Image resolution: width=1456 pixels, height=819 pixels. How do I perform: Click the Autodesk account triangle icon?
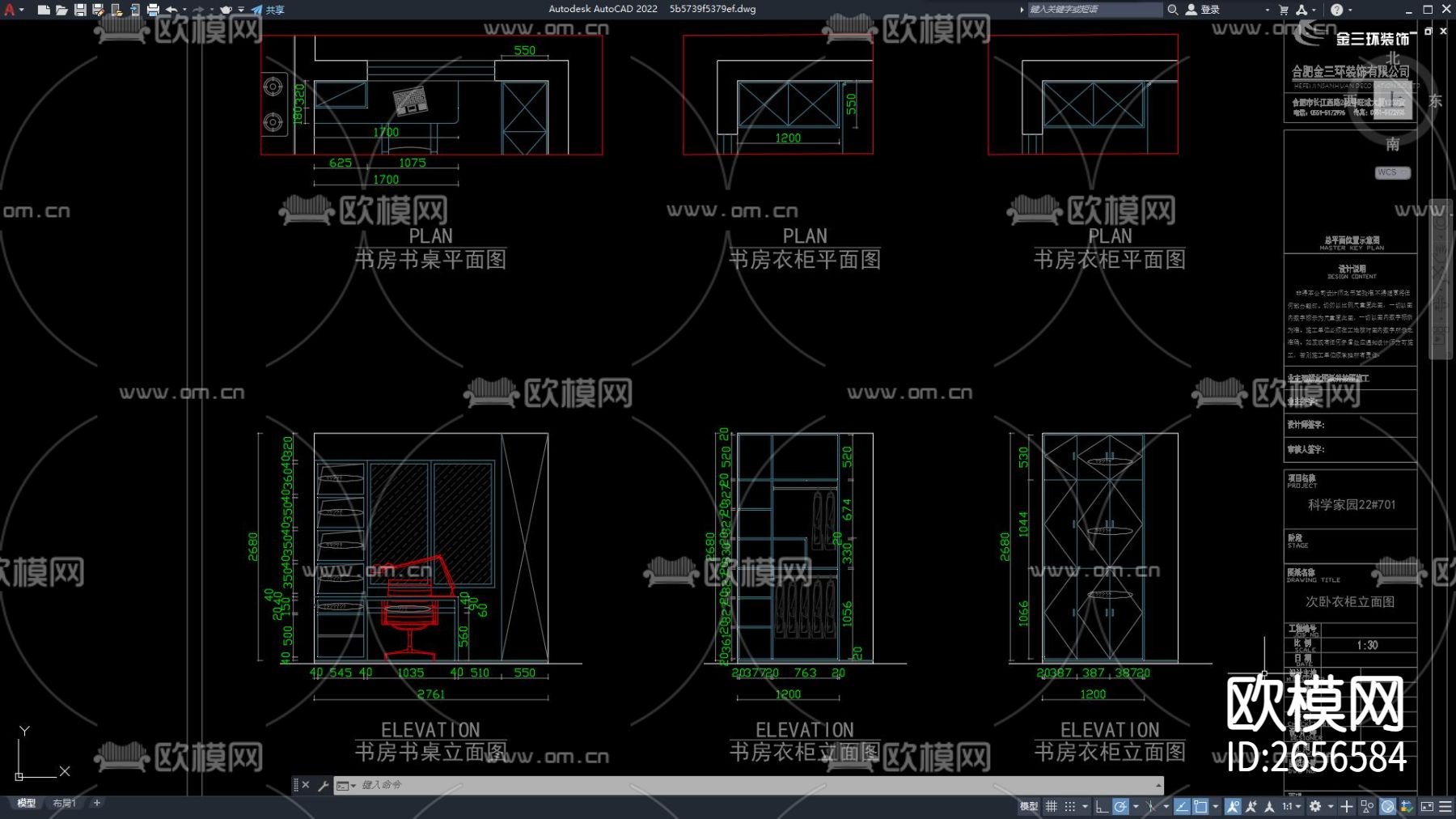tap(1302, 10)
